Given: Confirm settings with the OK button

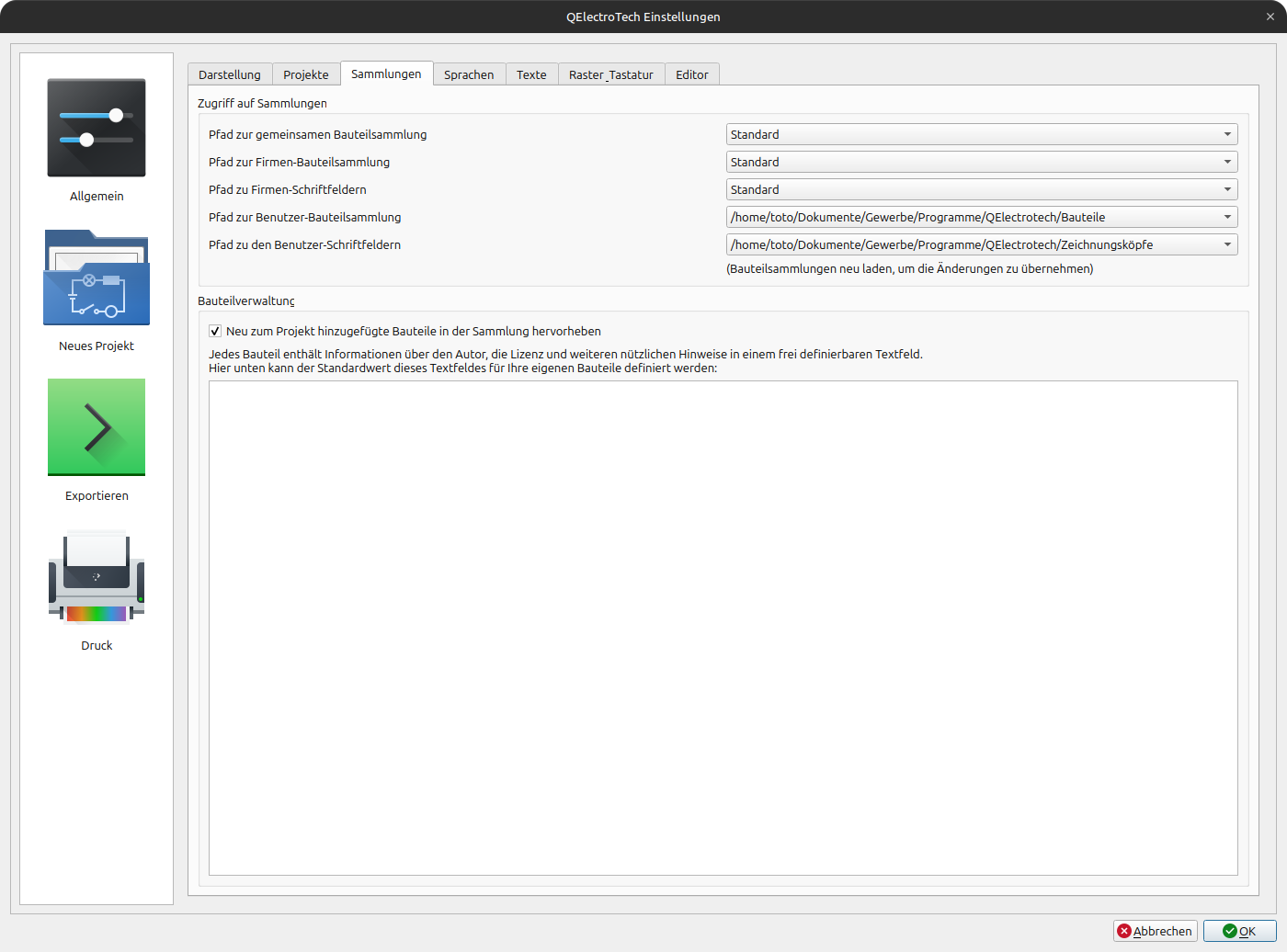Looking at the screenshot, I should point(1239,931).
